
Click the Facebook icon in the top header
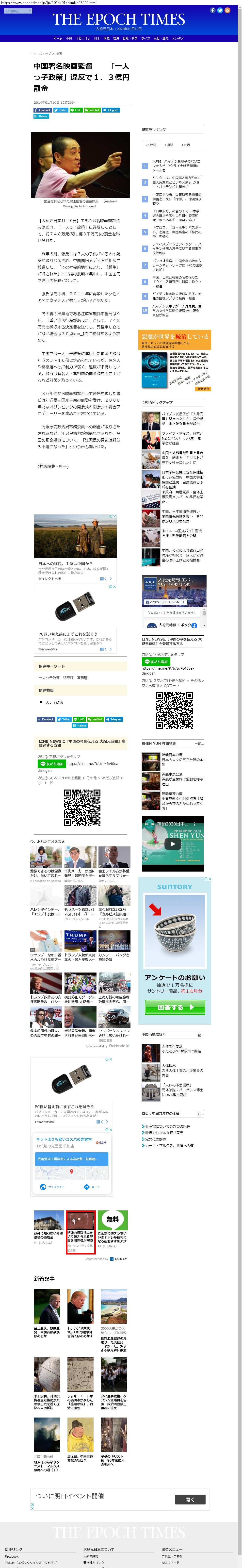pos(213,10)
